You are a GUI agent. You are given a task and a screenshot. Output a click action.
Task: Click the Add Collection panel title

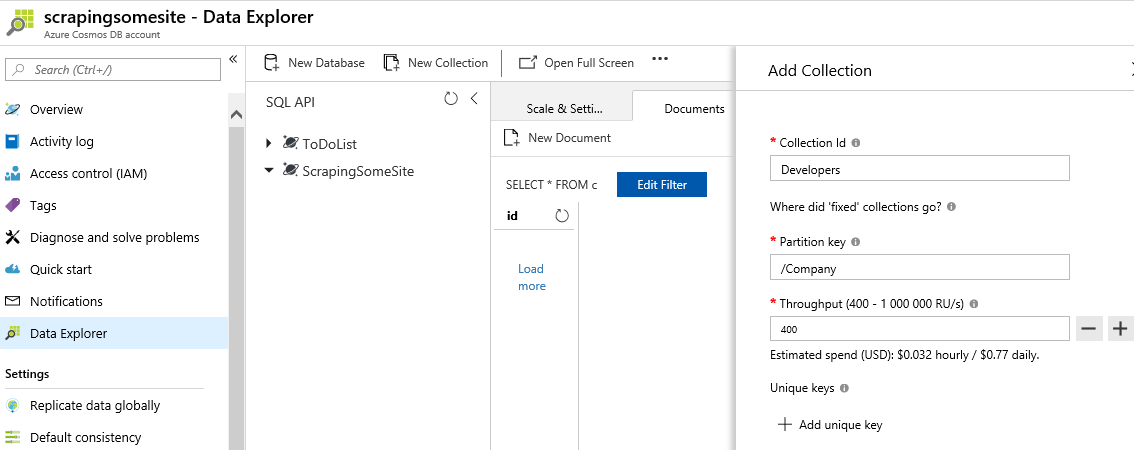point(819,71)
